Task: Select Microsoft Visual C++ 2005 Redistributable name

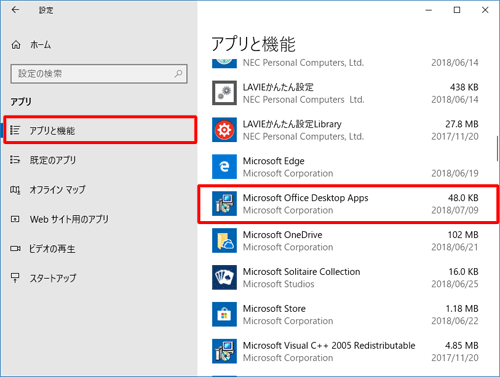Action: tap(329, 346)
